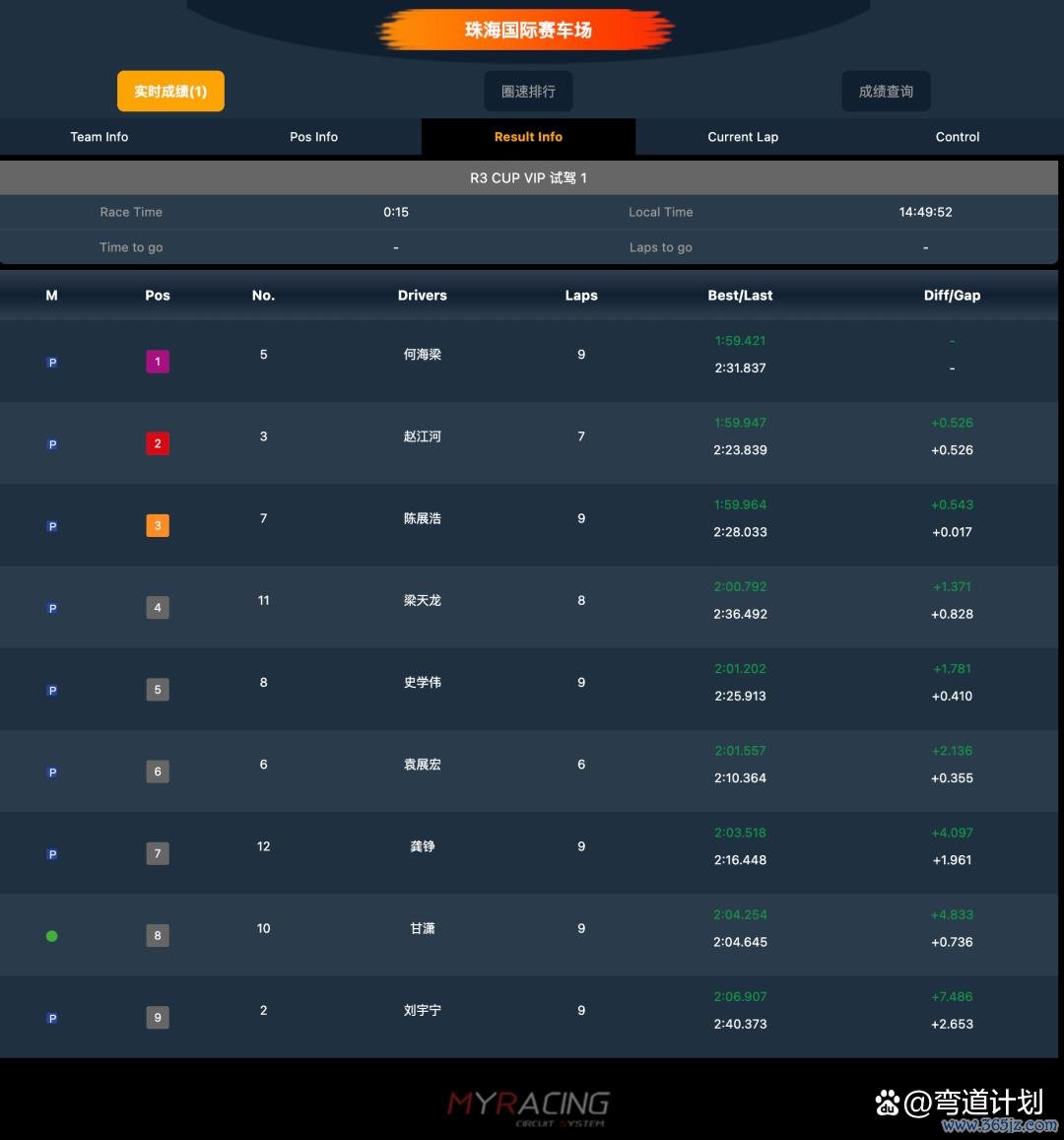1064x1140 pixels.
Task: Click the pit 'P' marker for 刘宇宁
Action: pyautogui.click(x=52, y=1019)
